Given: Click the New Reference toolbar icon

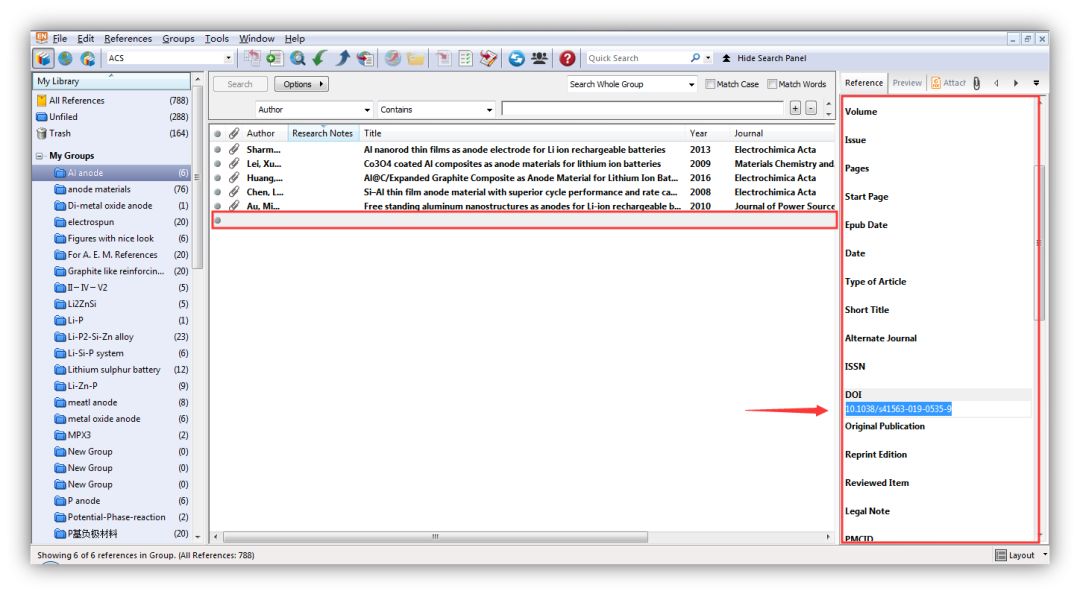Looking at the screenshot, I should tap(275, 59).
